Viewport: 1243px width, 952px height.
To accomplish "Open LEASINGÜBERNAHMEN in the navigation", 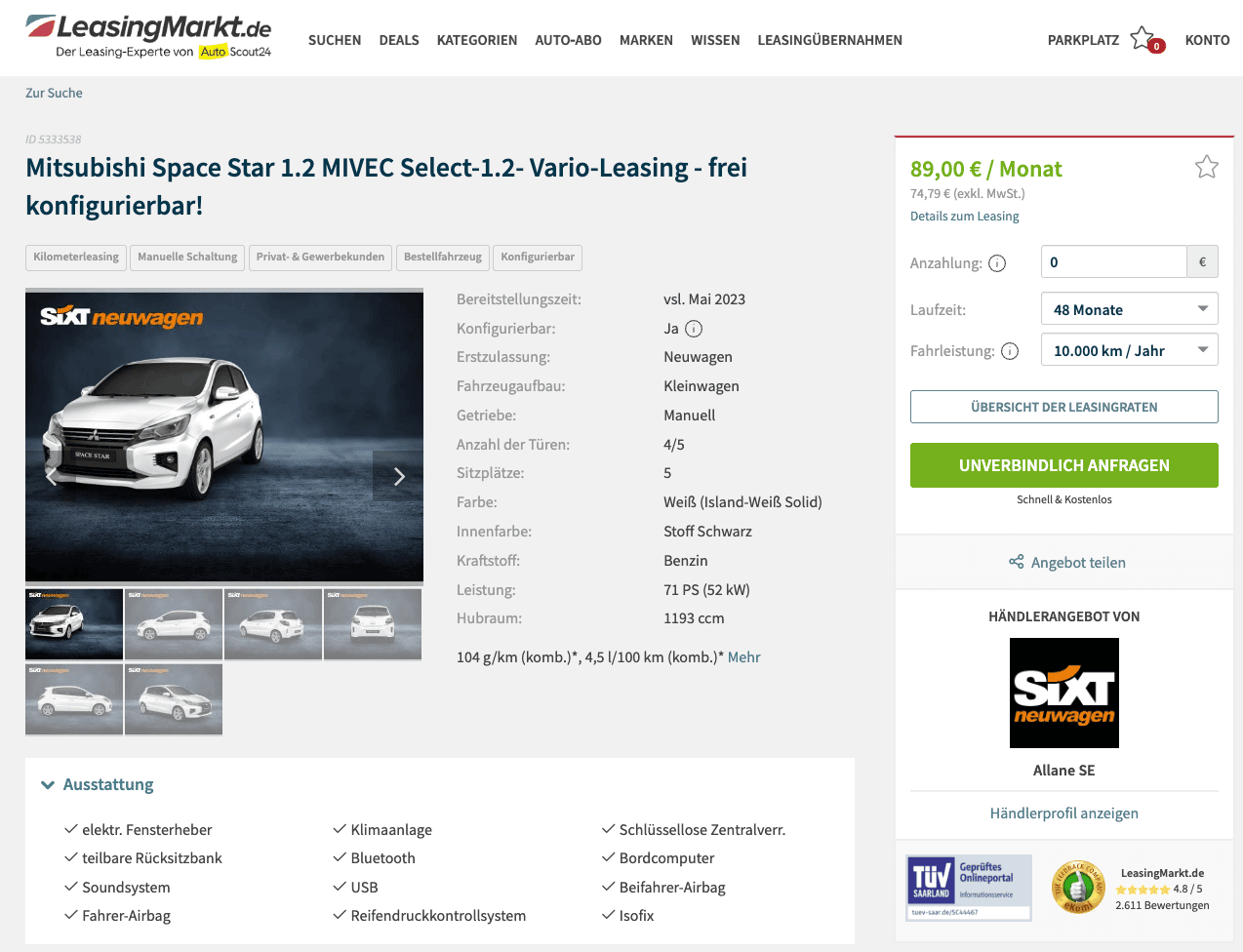I will [x=830, y=40].
